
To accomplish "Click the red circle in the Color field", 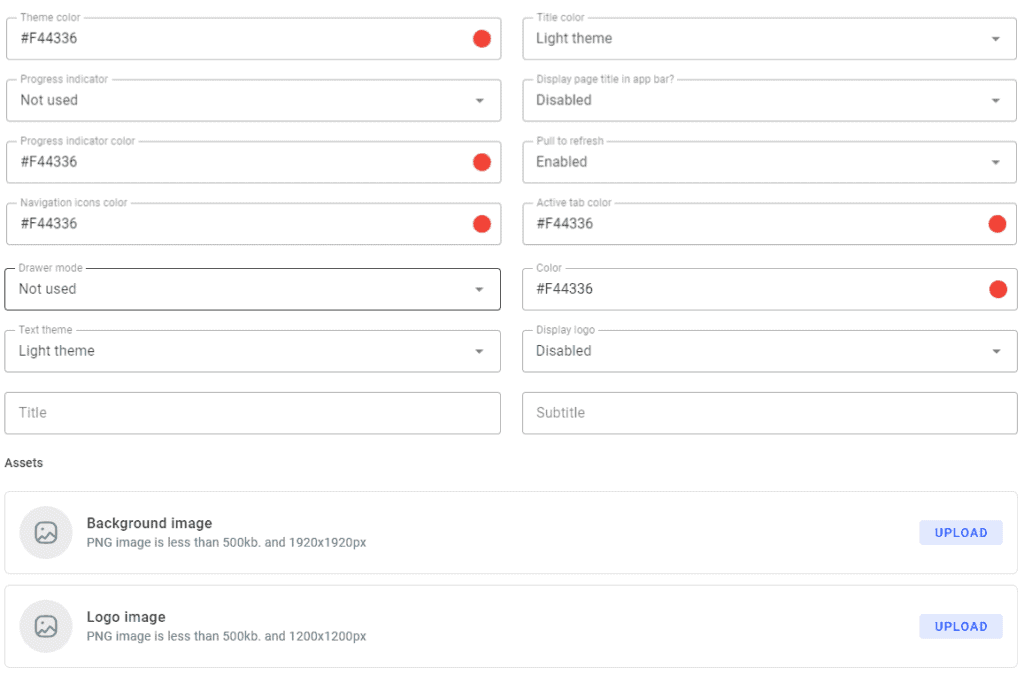I will pyautogui.click(x=997, y=289).
